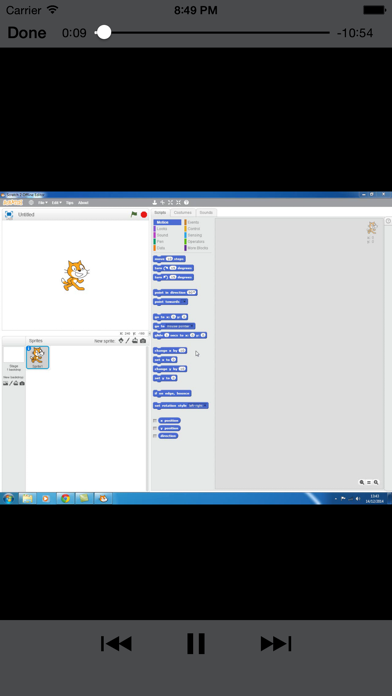
Task: Tick the direction reporter checkbox
Action: (x=154, y=436)
